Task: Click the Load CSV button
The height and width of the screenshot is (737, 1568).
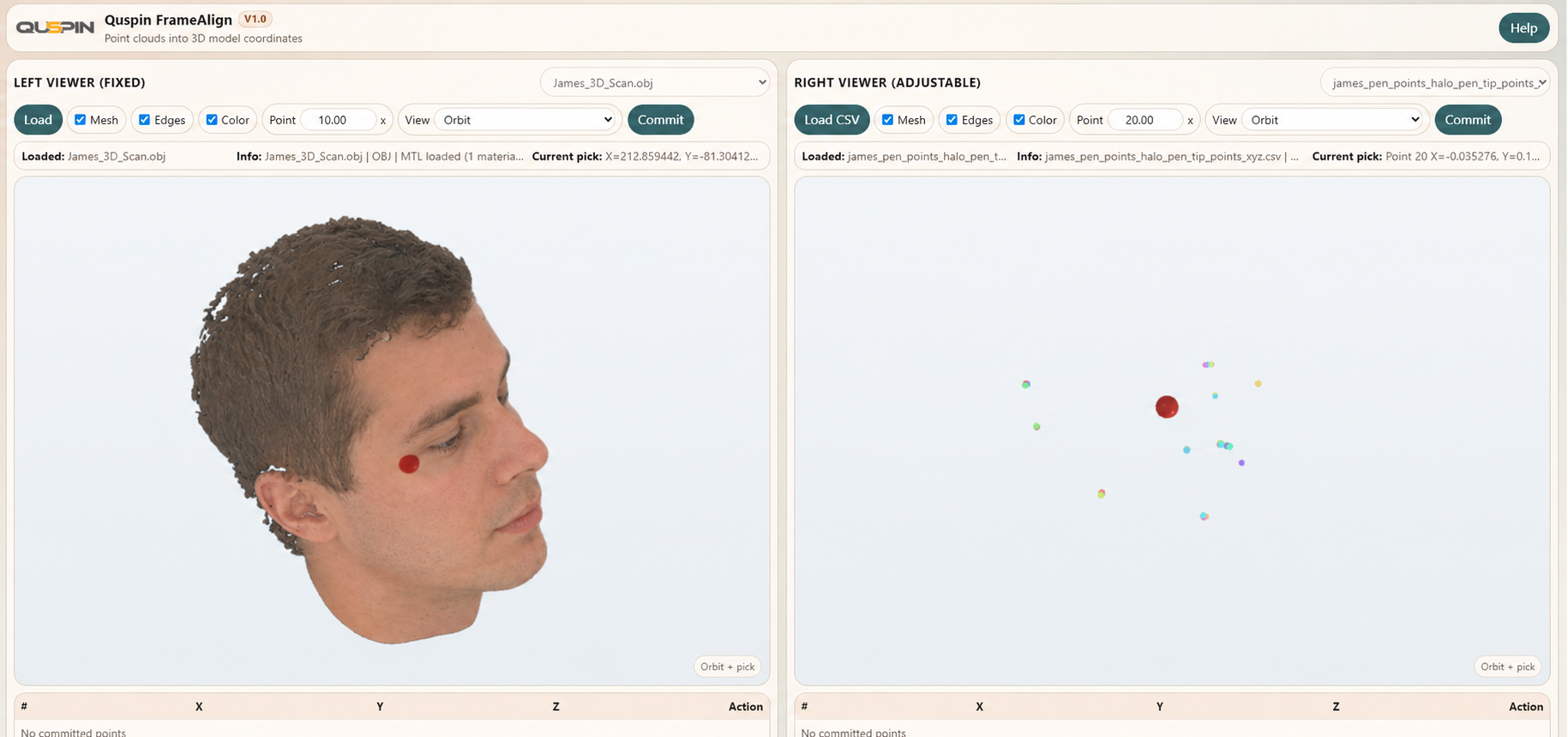Action: tap(832, 120)
